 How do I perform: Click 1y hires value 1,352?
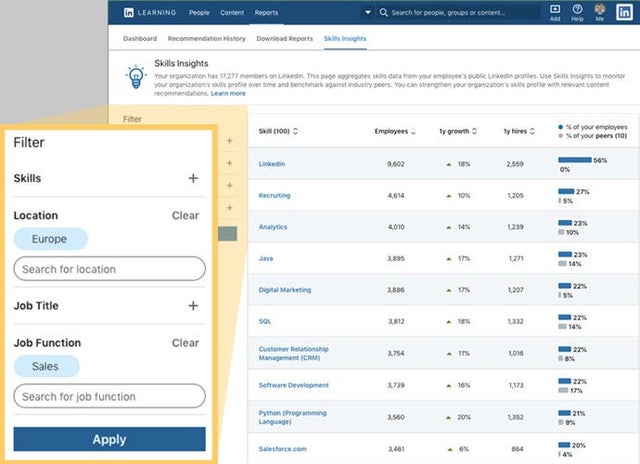tap(515, 417)
